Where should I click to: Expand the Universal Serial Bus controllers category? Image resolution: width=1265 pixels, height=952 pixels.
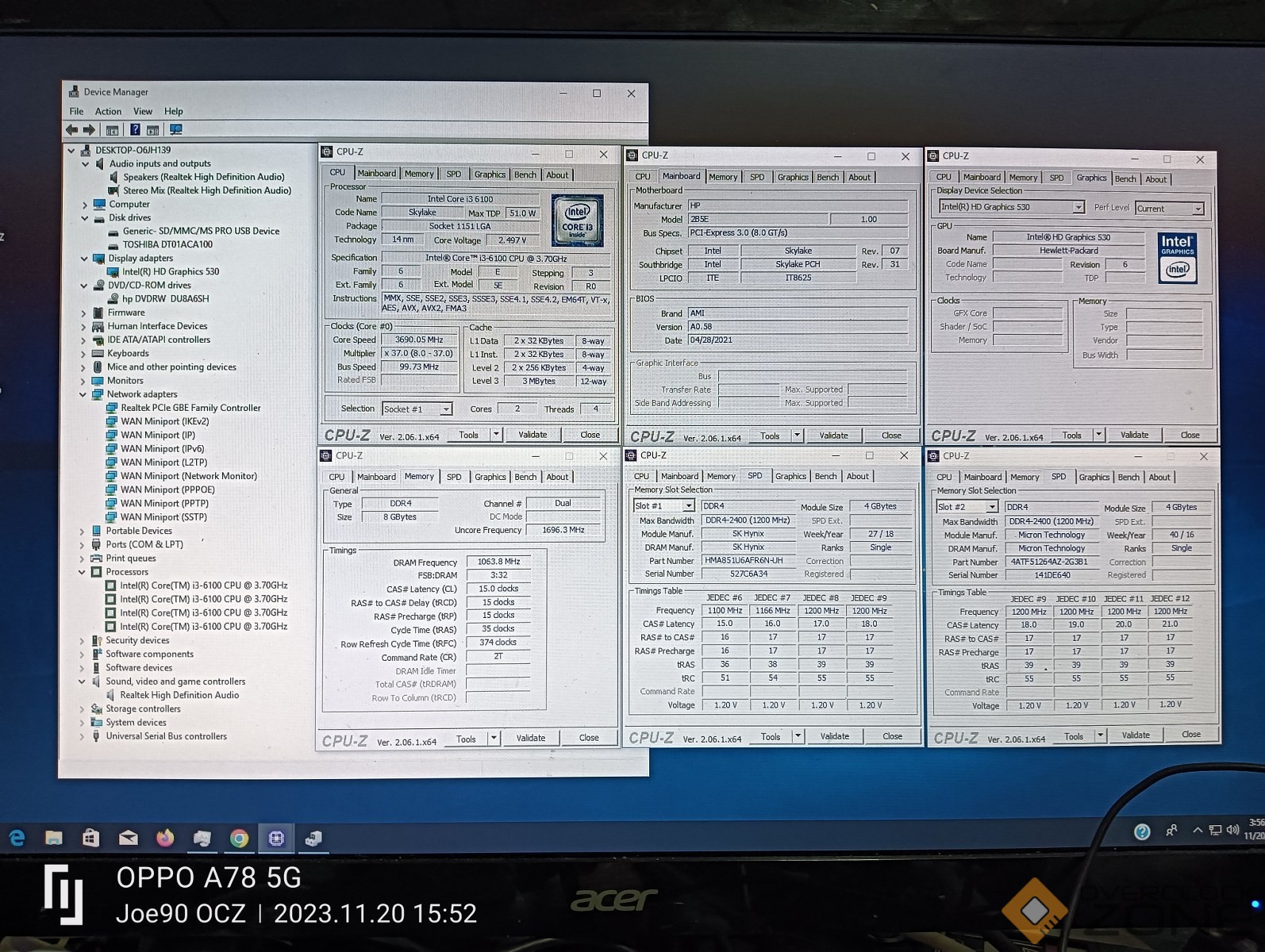82,736
